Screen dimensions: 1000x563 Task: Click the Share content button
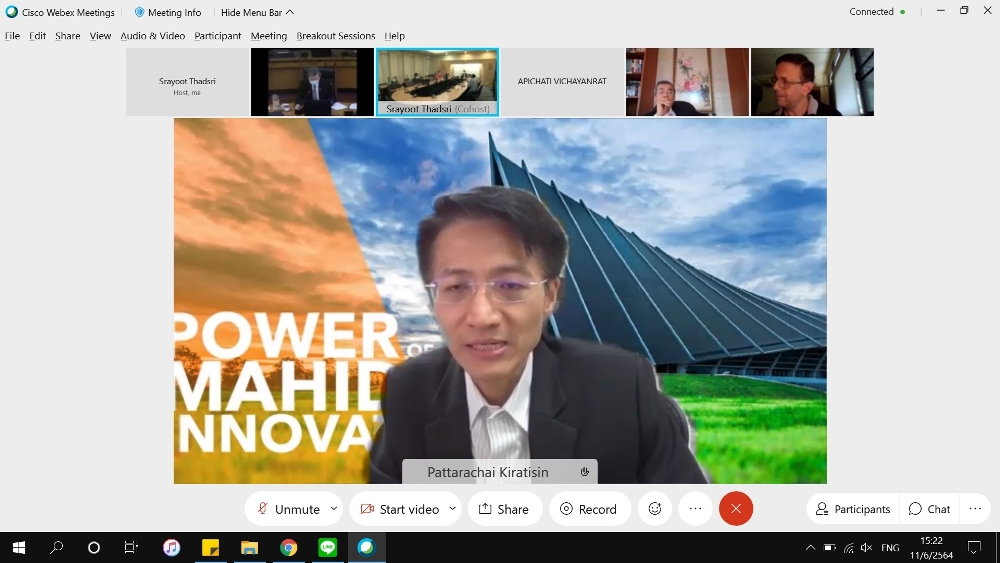503,509
